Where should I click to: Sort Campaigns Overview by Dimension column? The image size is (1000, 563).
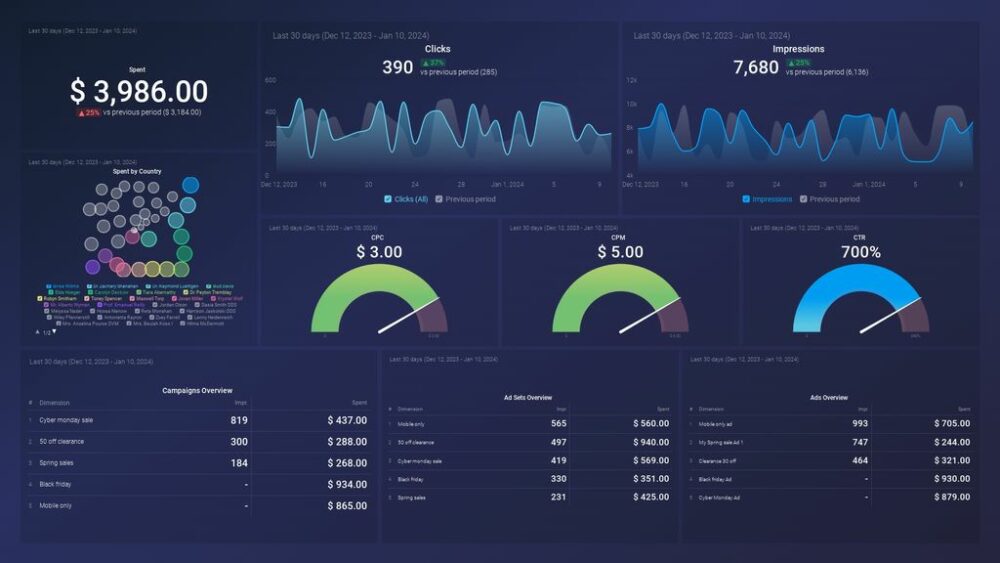point(54,403)
